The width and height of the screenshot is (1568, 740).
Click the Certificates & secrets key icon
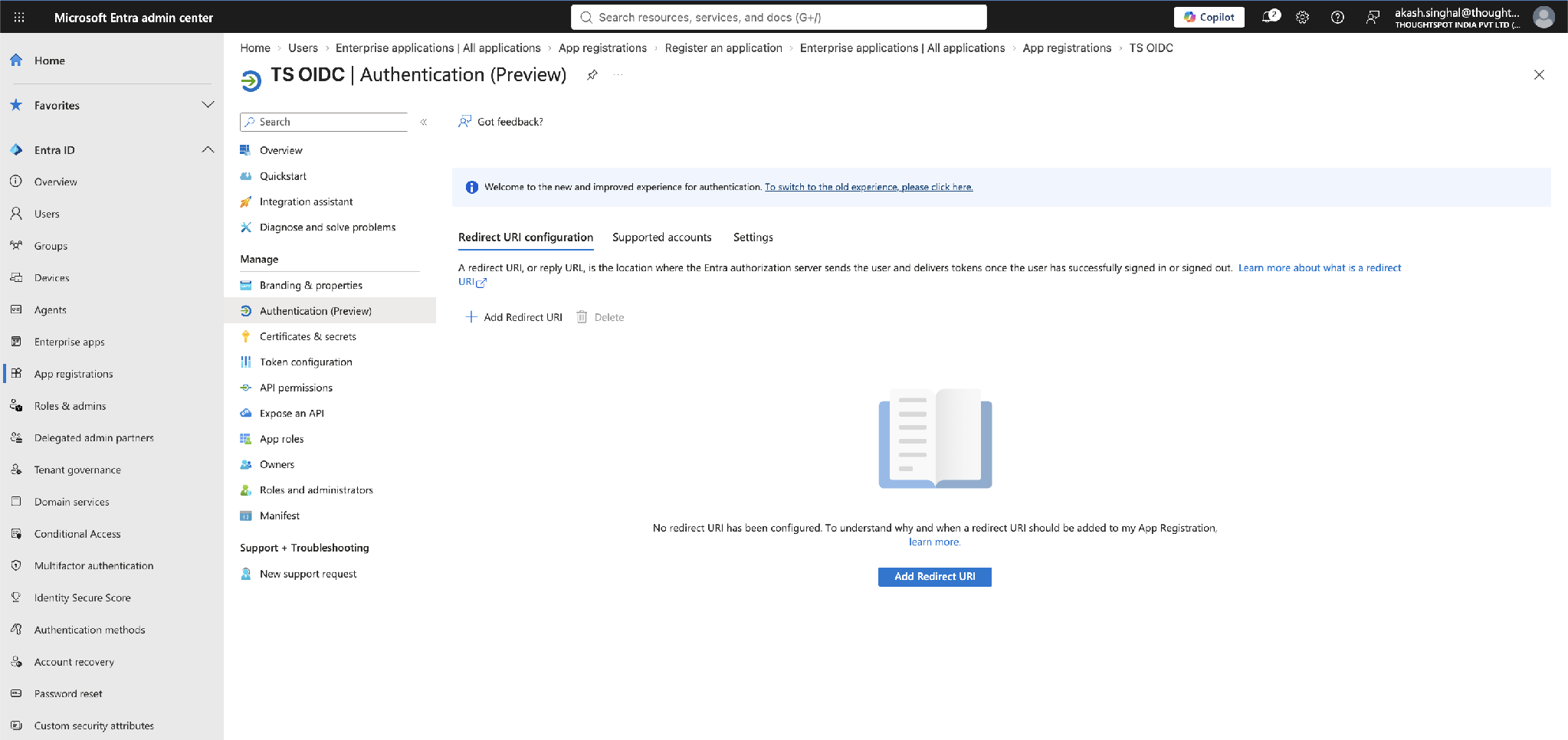click(x=246, y=336)
